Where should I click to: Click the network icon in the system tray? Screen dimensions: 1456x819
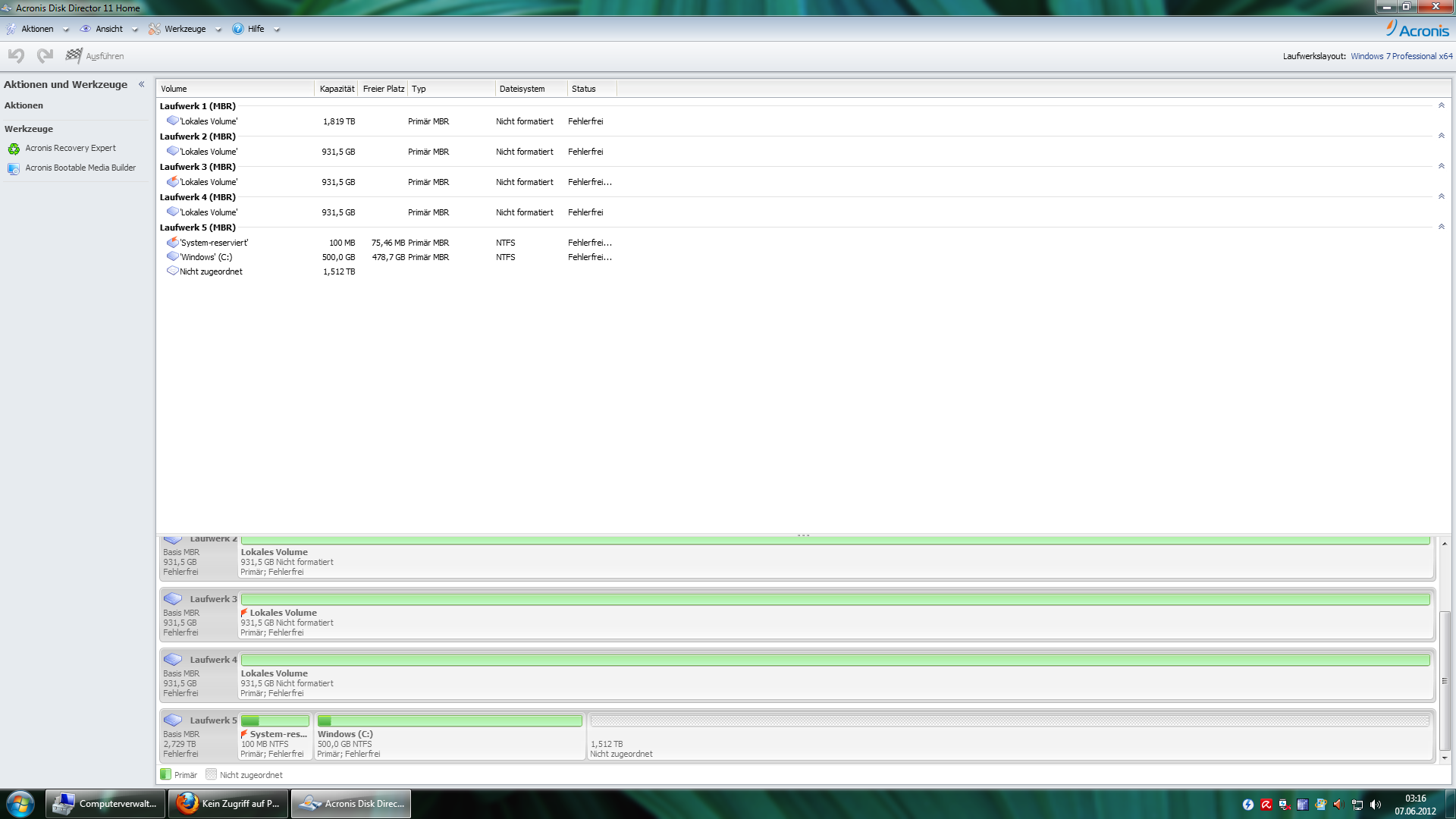[x=1357, y=805]
